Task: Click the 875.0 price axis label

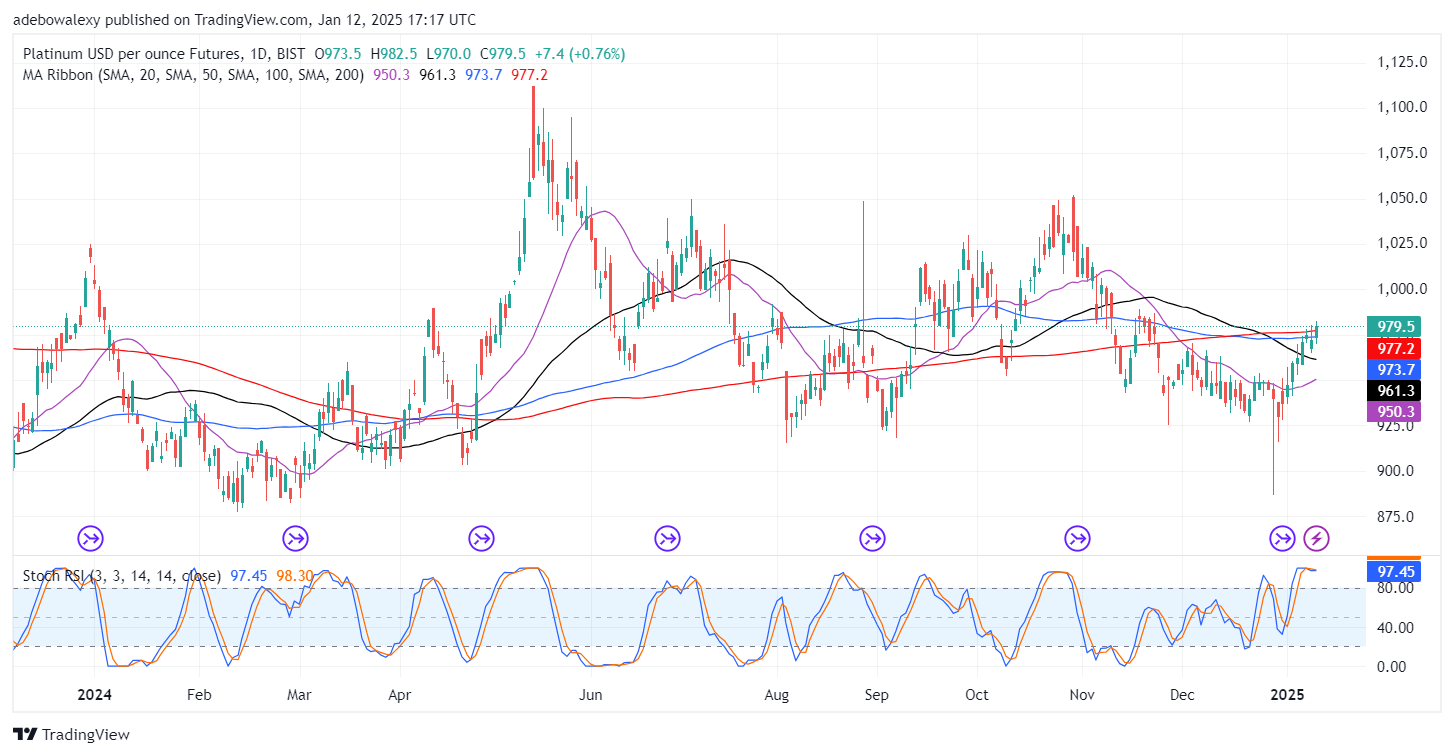Action: pyautogui.click(x=1394, y=517)
